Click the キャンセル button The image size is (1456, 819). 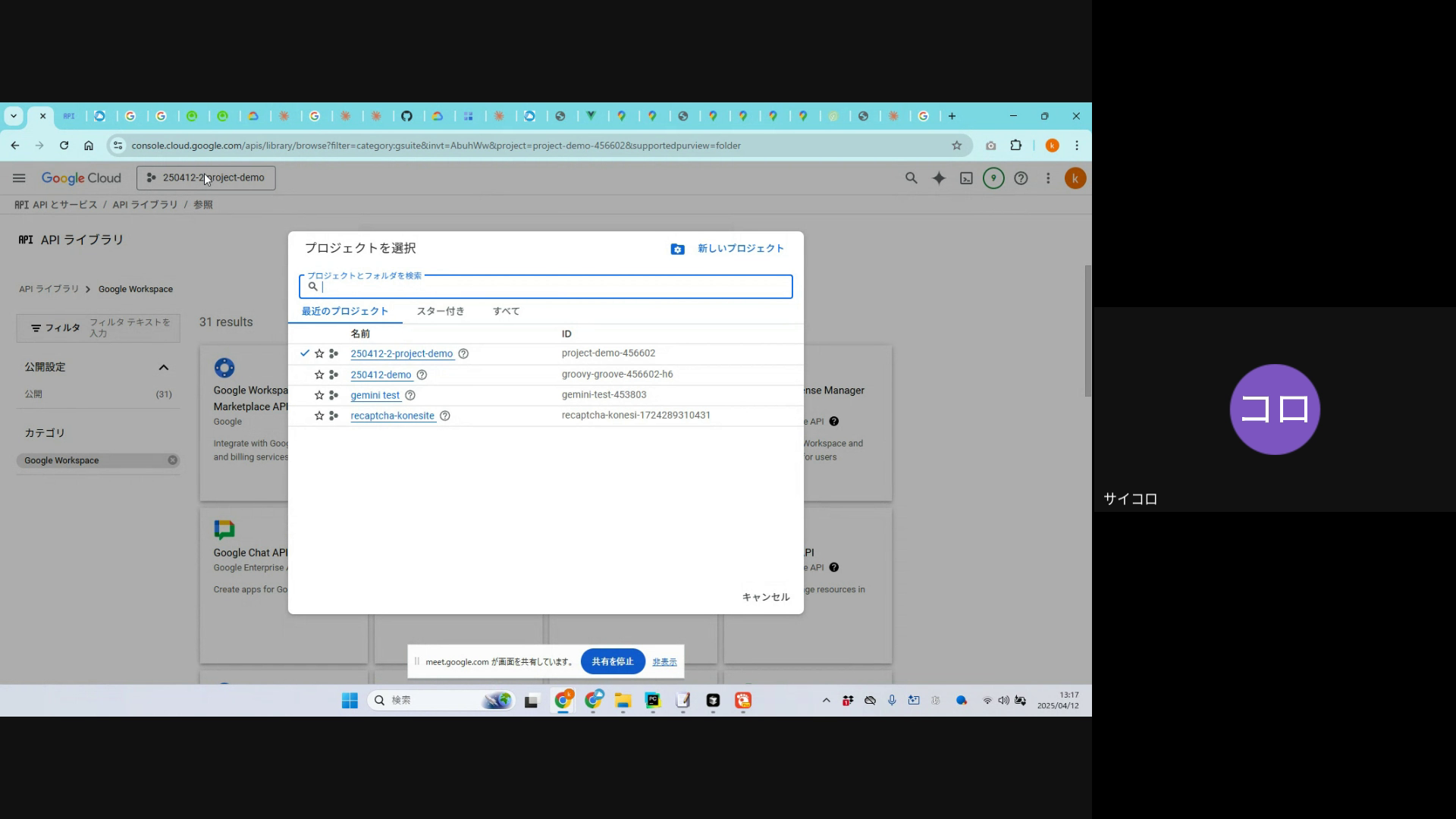pyautogui.click(x=765, y=598)
